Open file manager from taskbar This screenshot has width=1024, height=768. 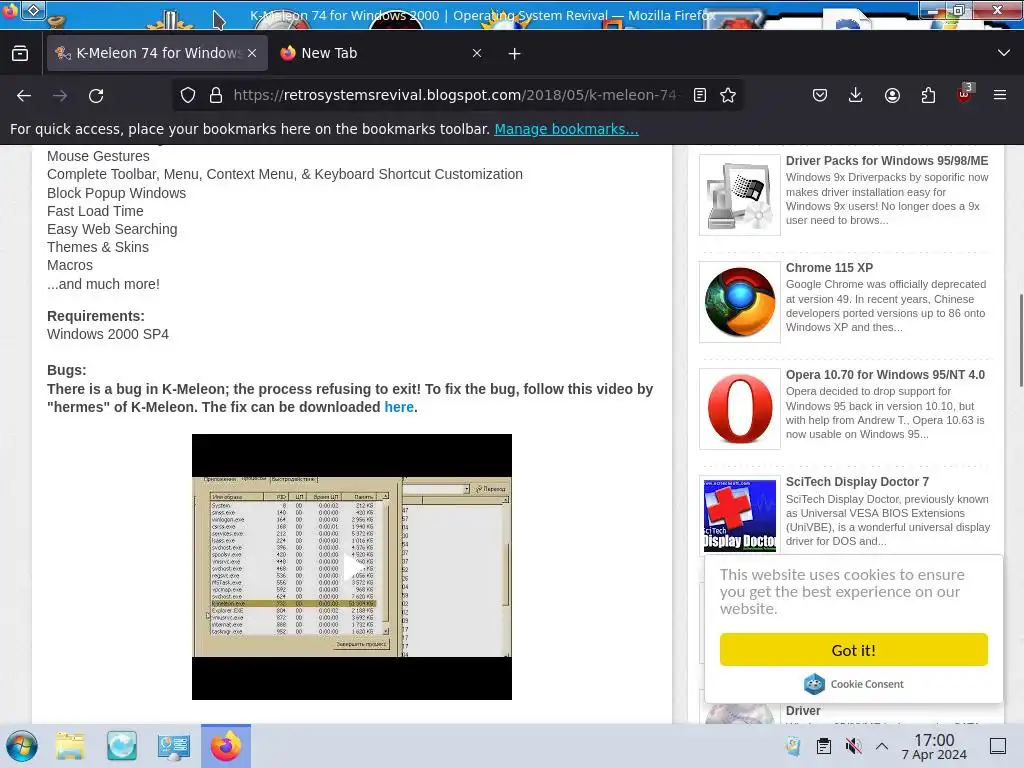click(x=70, y=746)
